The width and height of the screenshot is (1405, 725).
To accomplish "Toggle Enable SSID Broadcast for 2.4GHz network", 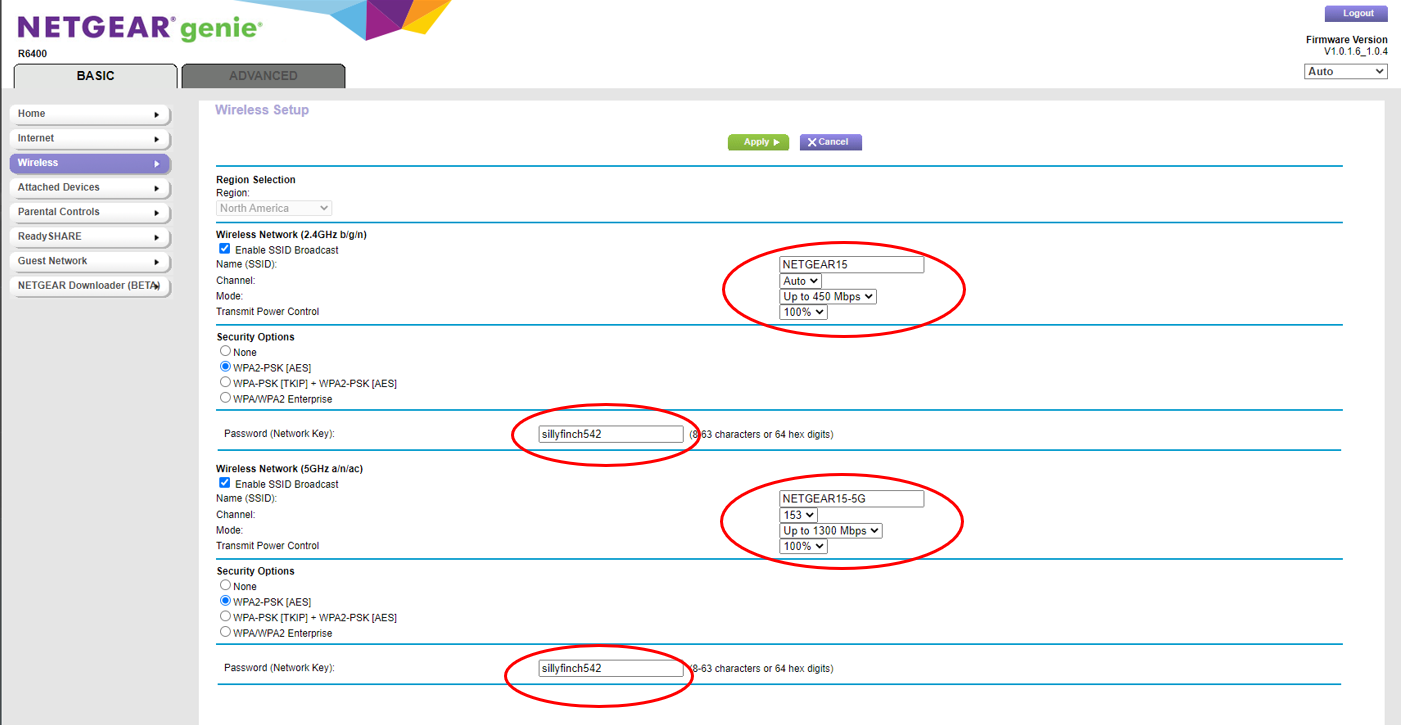I will 224,249.
